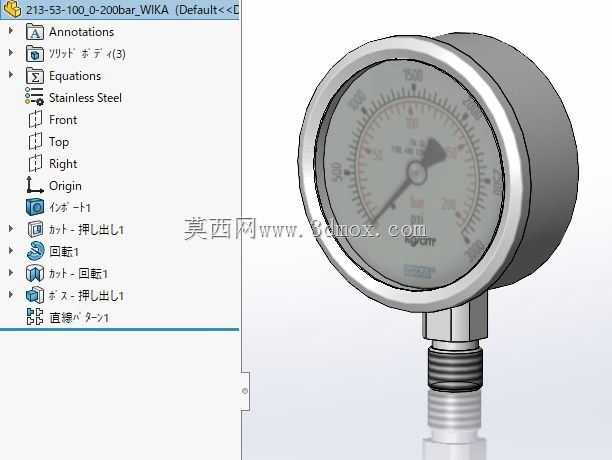Expand the solid bodies (3) folder
The width and height of the screenshot is (612, 460).
point(11,53)
